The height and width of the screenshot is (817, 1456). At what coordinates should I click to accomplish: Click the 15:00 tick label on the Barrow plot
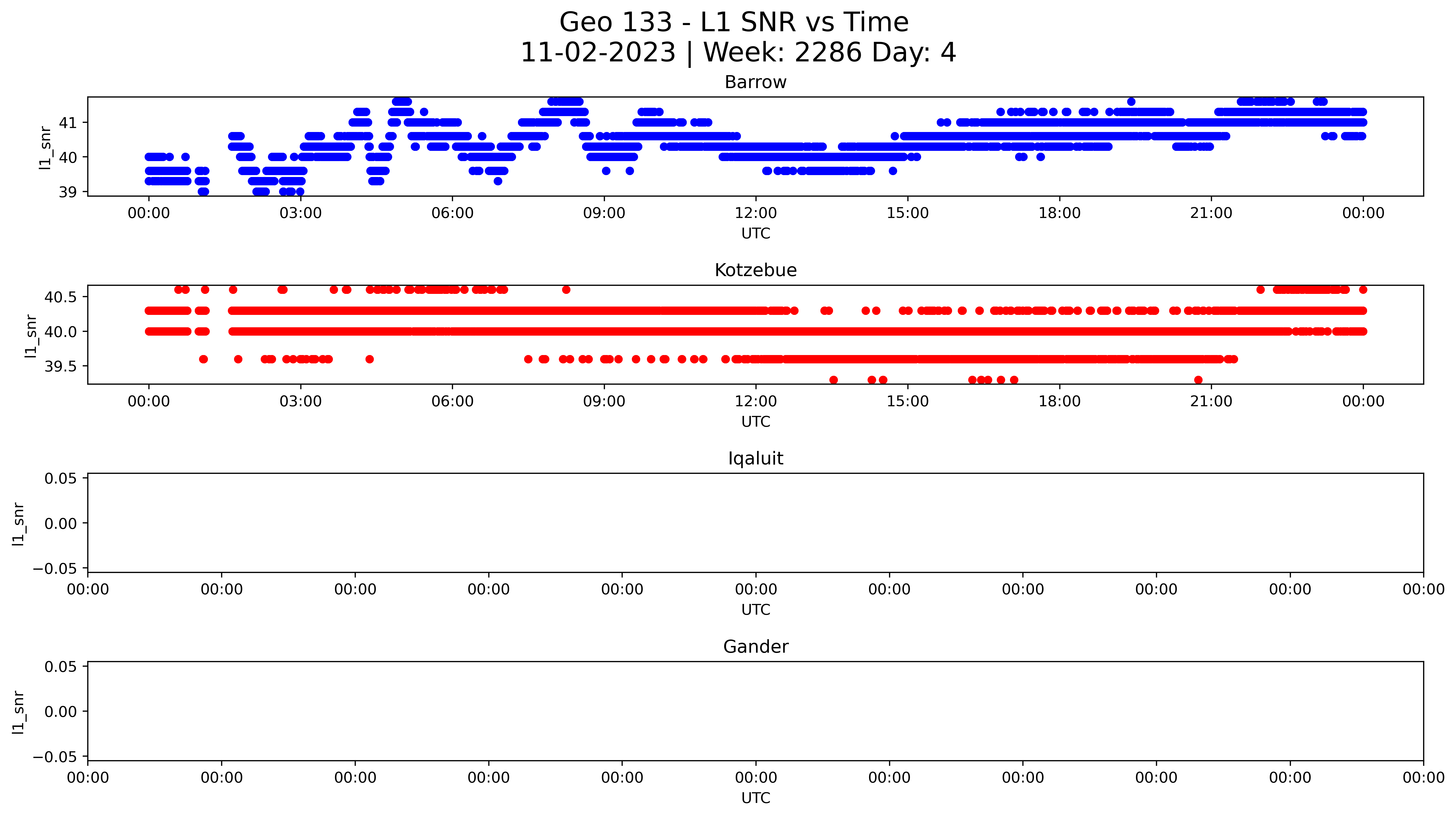[908, 214]
